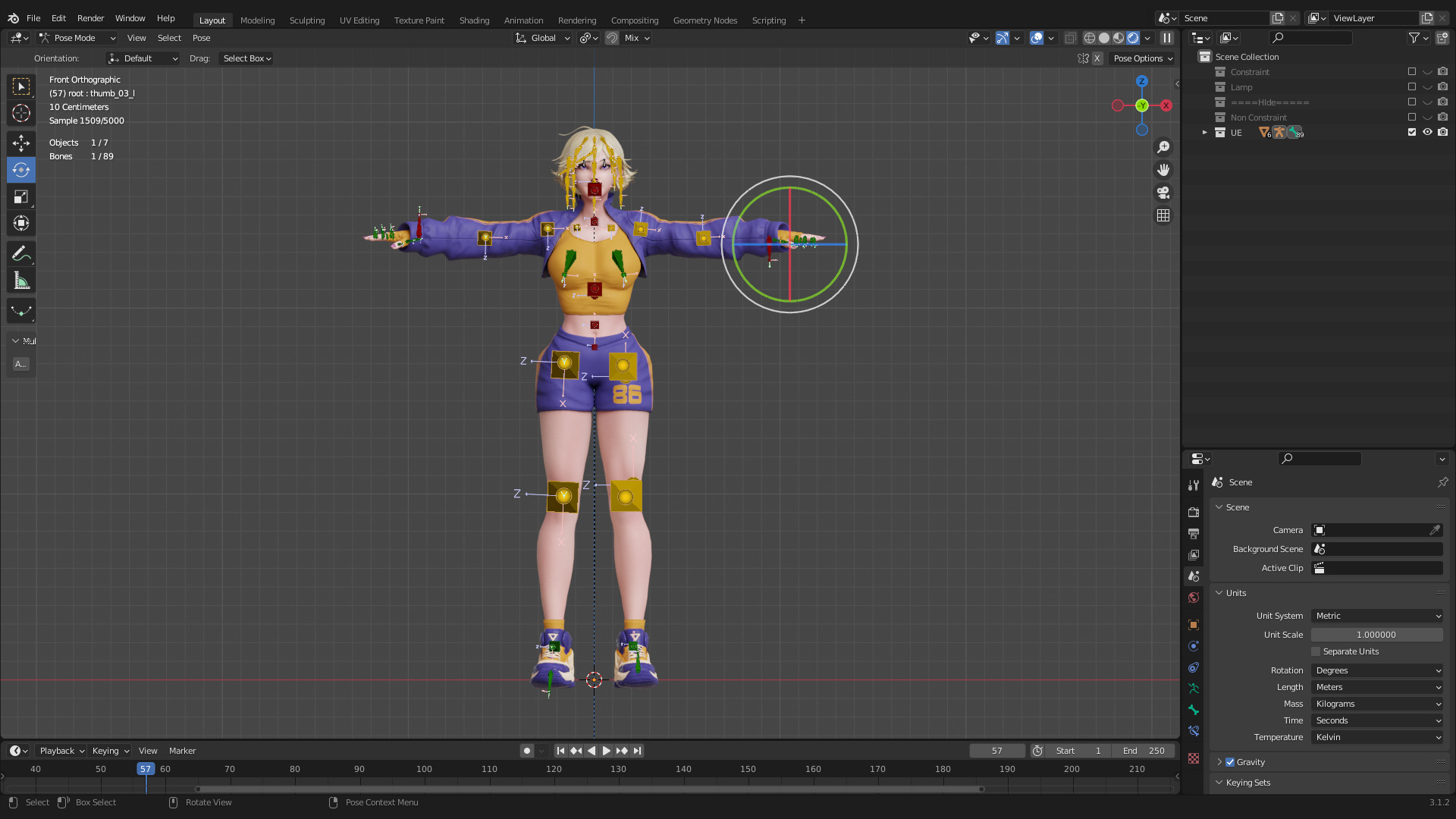Viewport: 1456px width, 819px height.
Task: Click the timeline Marker menu
Action: [182, 751]
